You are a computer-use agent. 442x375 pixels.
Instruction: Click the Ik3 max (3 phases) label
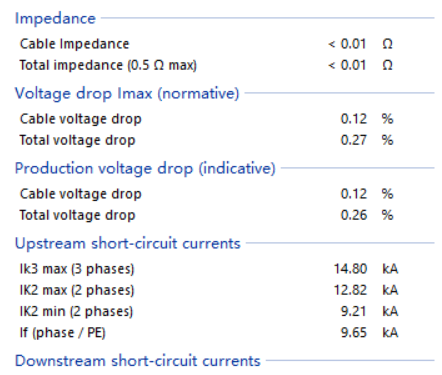tap(77, 269)
